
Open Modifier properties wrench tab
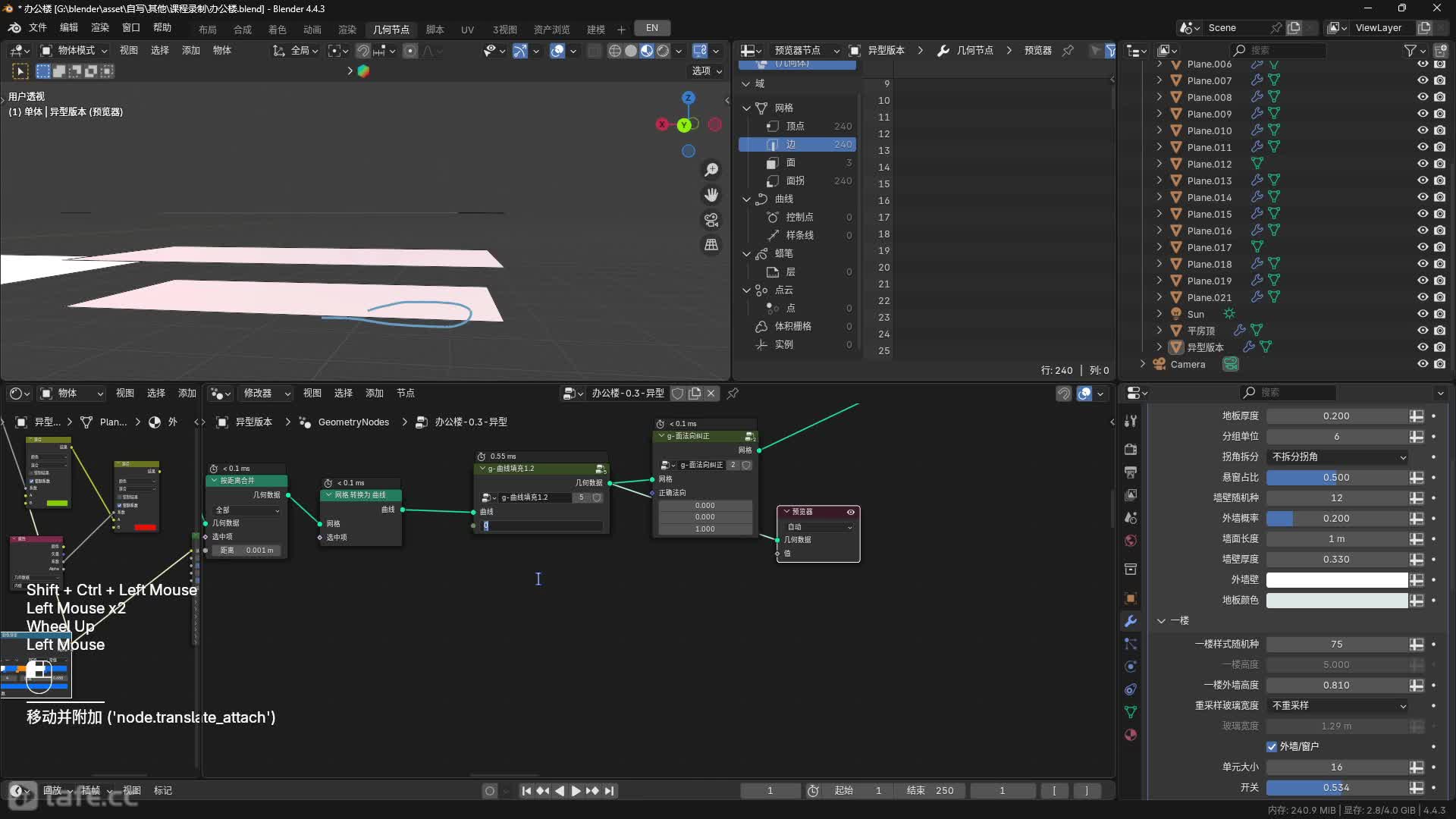1131,621
